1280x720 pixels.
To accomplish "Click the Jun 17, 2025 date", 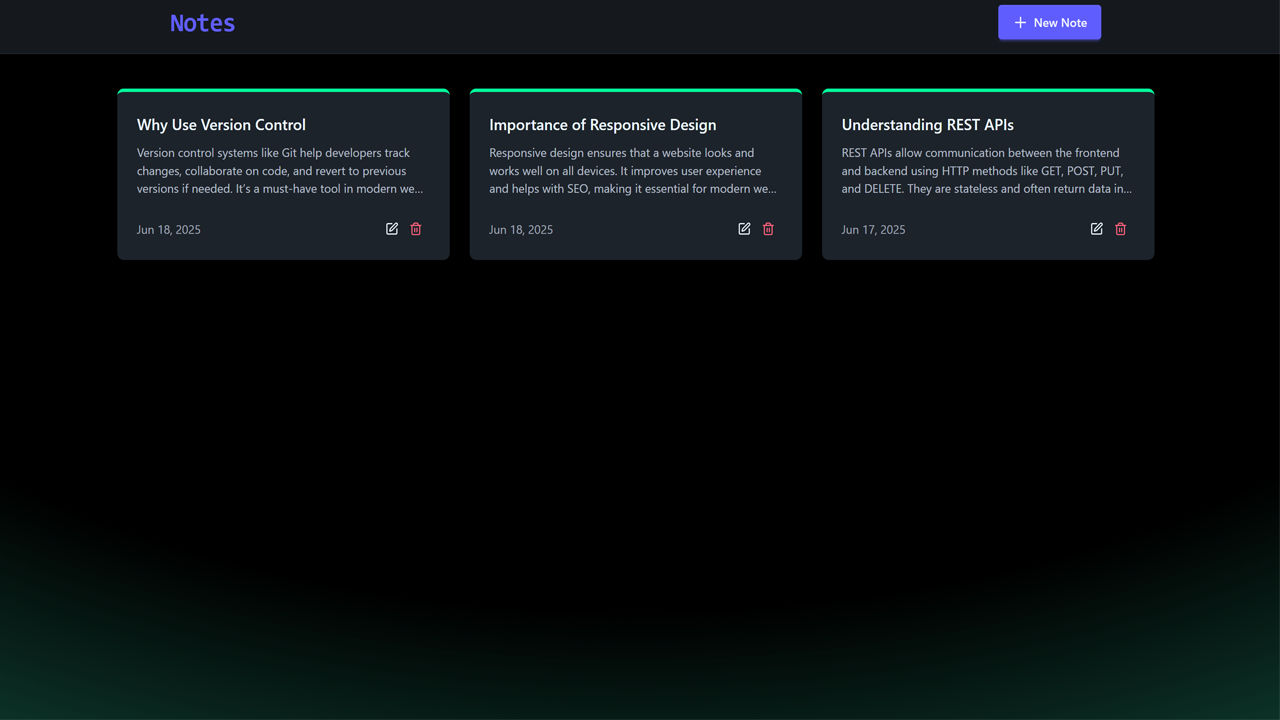I will (873, 230).
